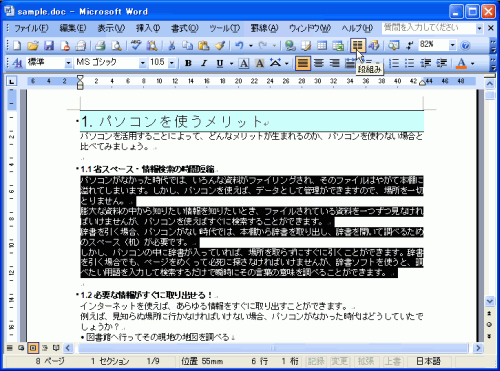Show the Drawing toolbar

point(374,45)
